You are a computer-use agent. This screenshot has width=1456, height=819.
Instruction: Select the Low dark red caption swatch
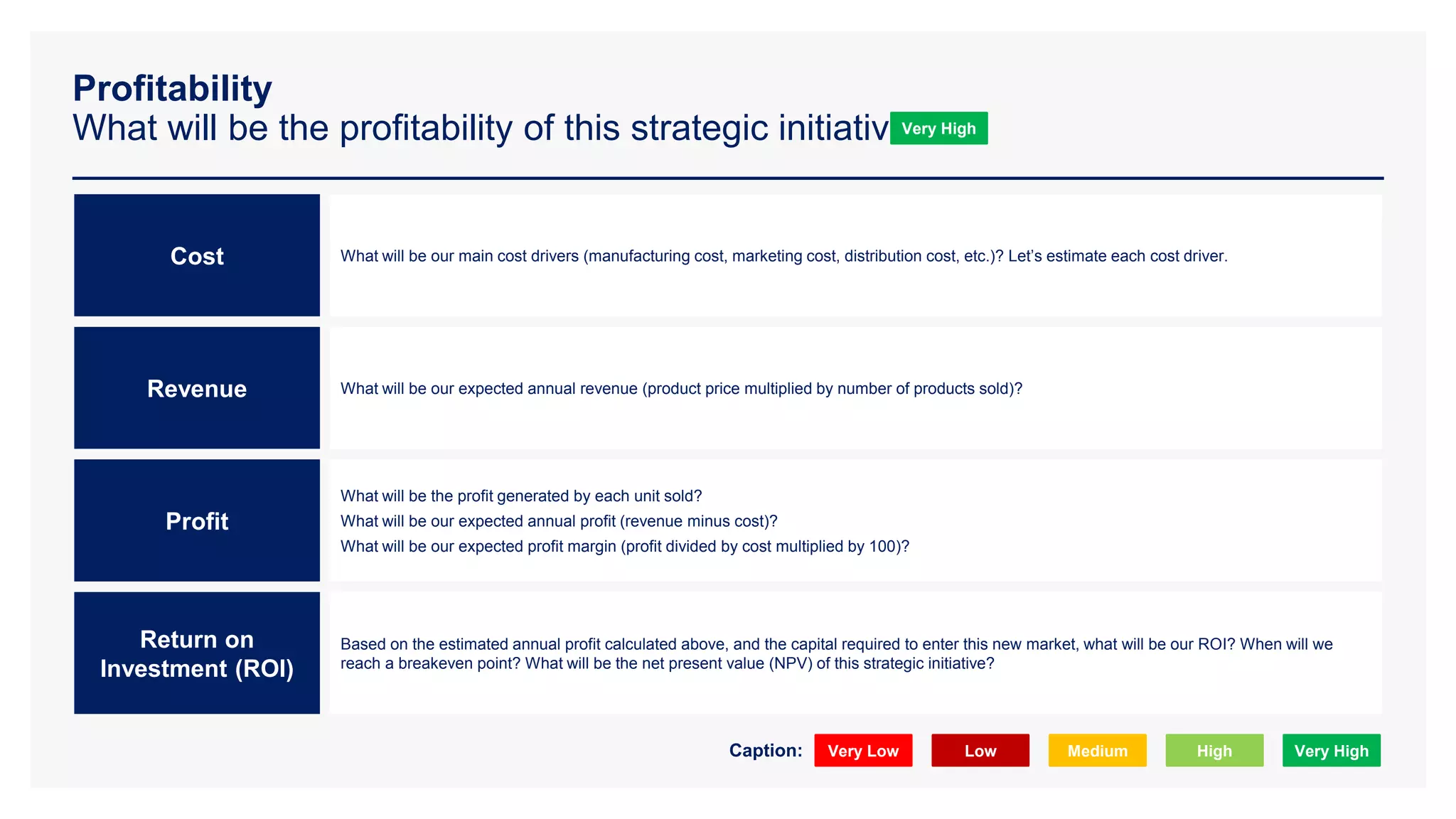pos(980,751)
